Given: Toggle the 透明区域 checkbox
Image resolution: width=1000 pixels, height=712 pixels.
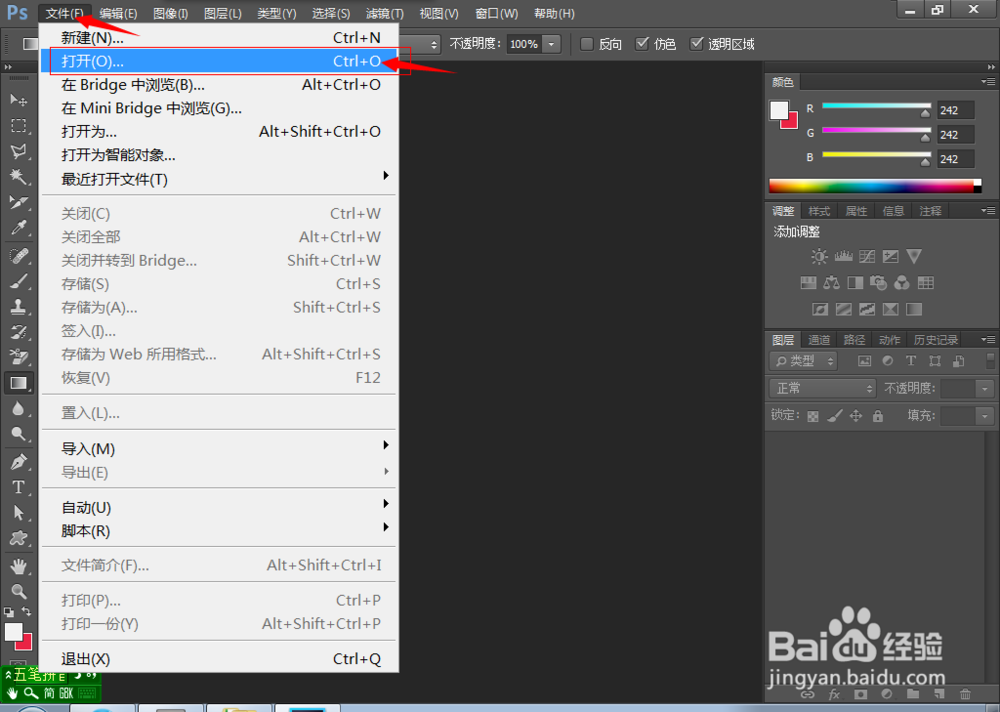Looking at the screenshot, I should [697, 44].
